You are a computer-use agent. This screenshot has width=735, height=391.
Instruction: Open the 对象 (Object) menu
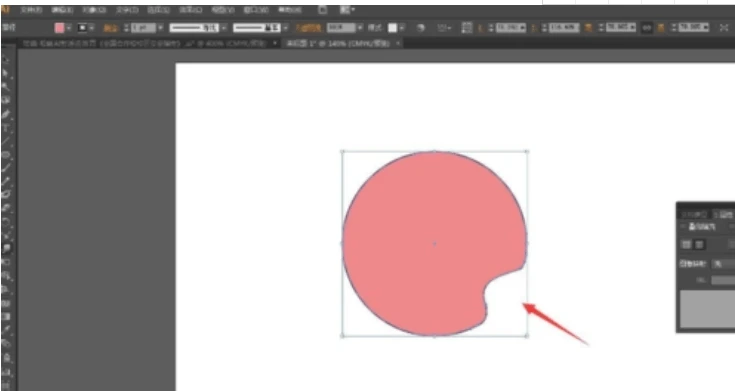click(x=94, y=10)
